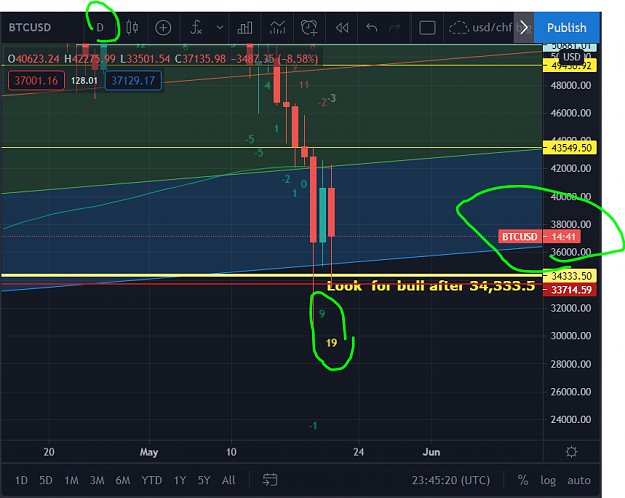The image size is (625, 498).
Task: Click the 128.01 spread value
Action: pyautogui.click(x=84, y=81)
